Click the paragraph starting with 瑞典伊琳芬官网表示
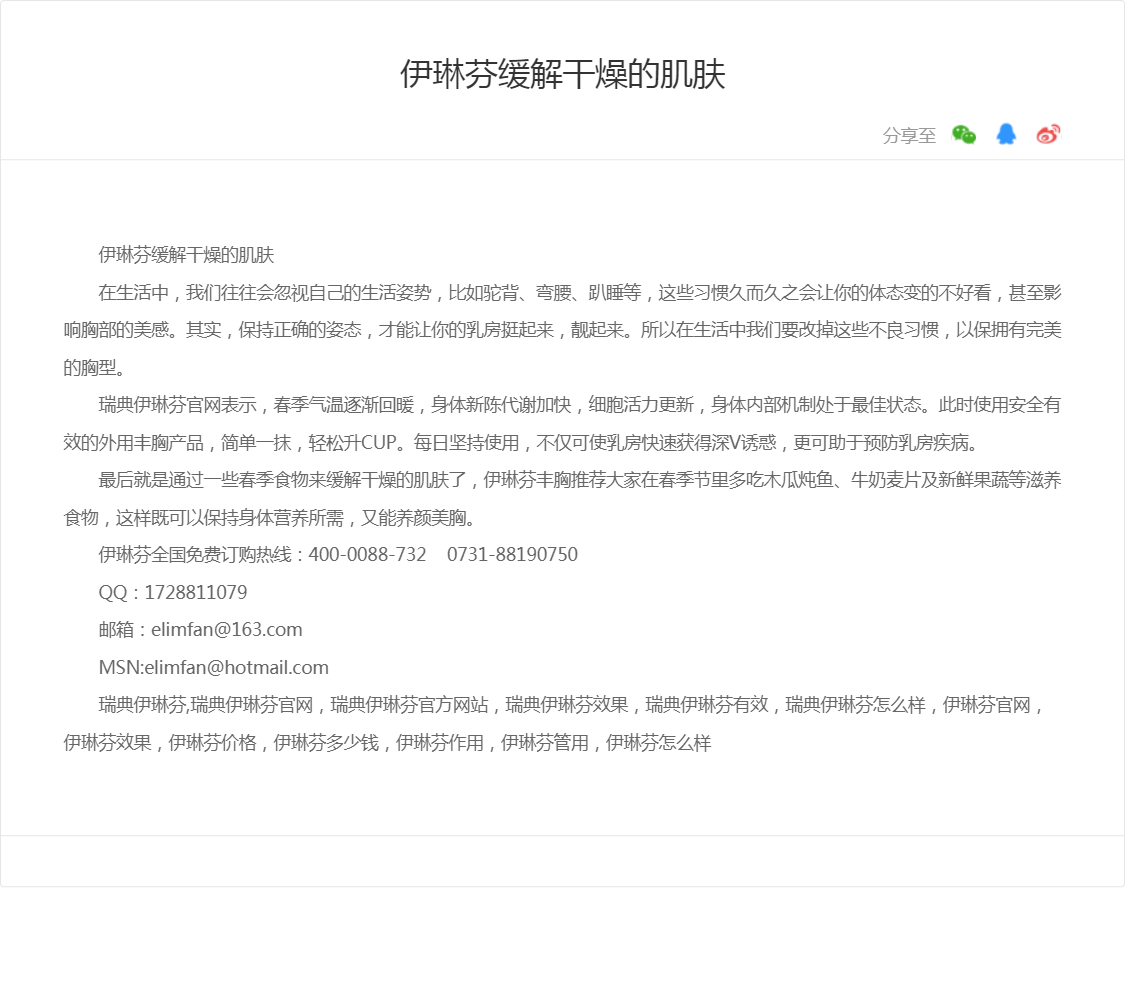Image resolution: width=1125 pixels, height=1000 pixels. [x=562, y=424]
